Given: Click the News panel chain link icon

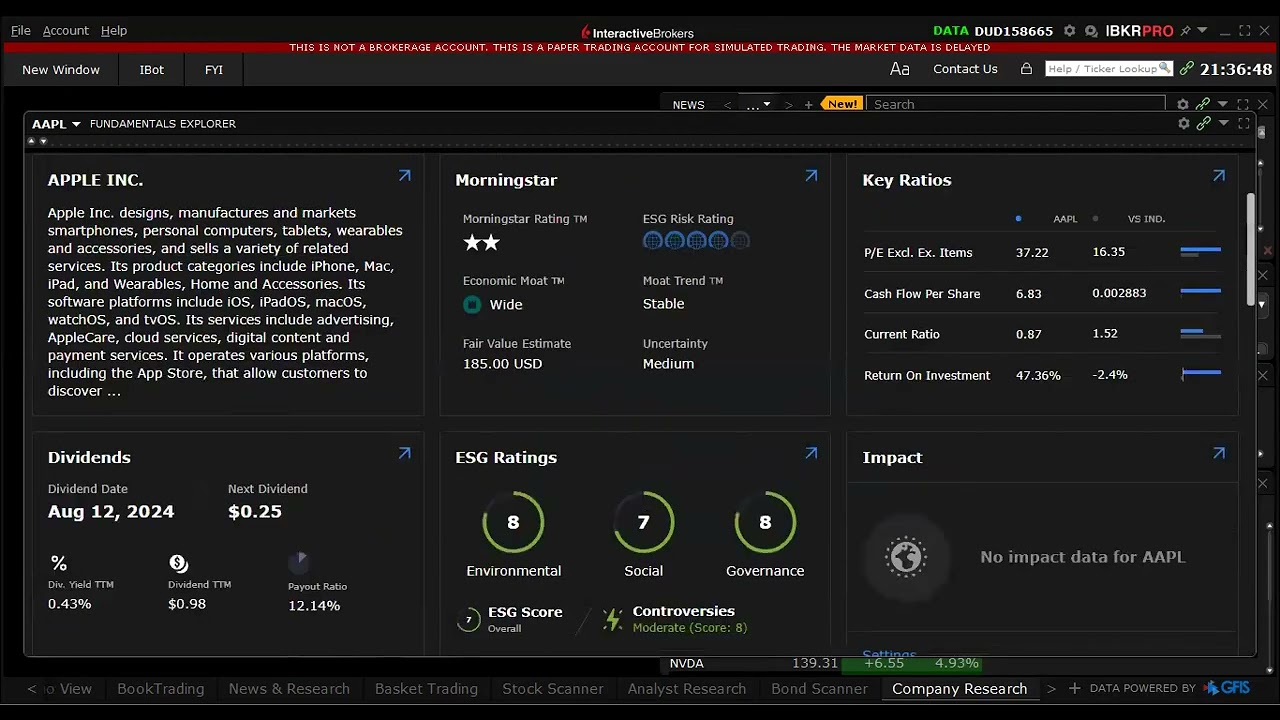Looking at the screenshot, I should pyautogui.click(x=1203, y=104).
